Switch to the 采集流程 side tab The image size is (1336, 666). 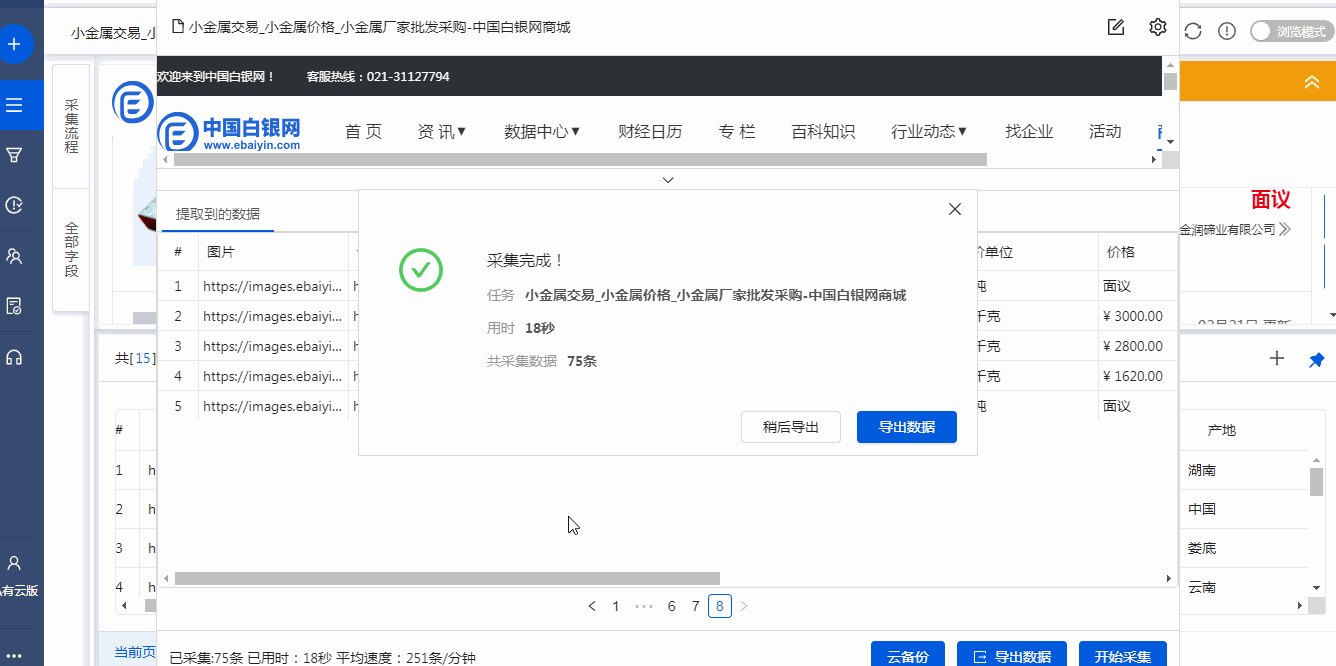coord(71,126)
